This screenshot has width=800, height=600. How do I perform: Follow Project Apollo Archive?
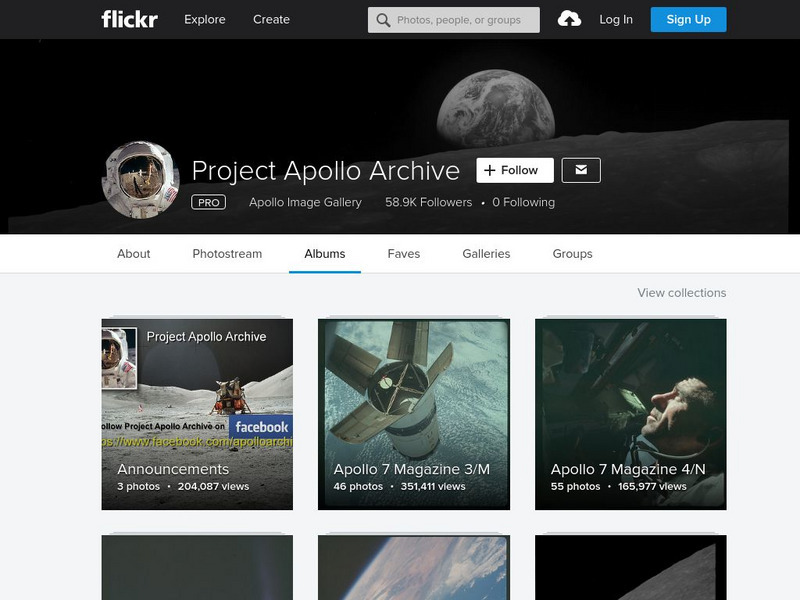click(x=515, y=170)
